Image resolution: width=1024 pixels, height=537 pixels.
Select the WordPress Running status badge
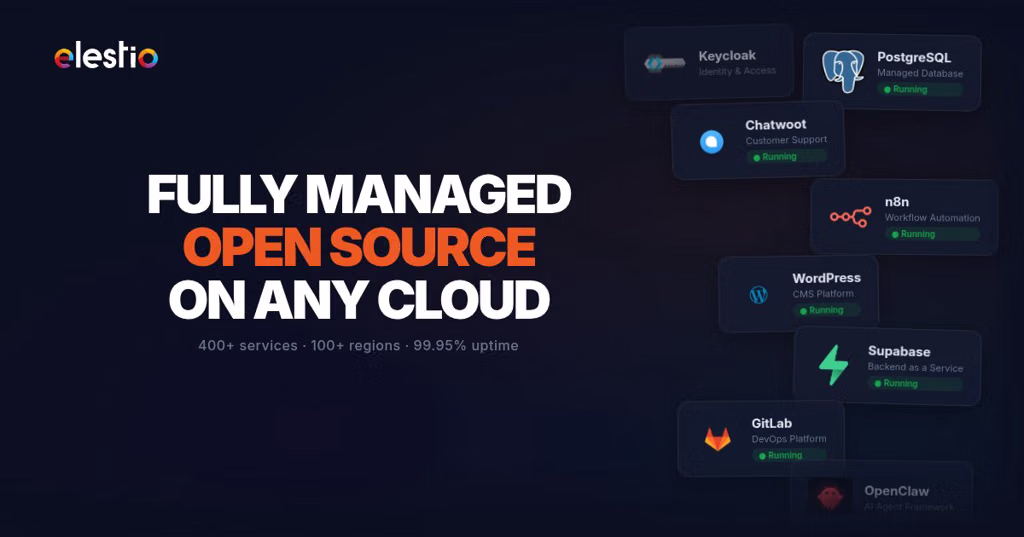coord(826,310)
